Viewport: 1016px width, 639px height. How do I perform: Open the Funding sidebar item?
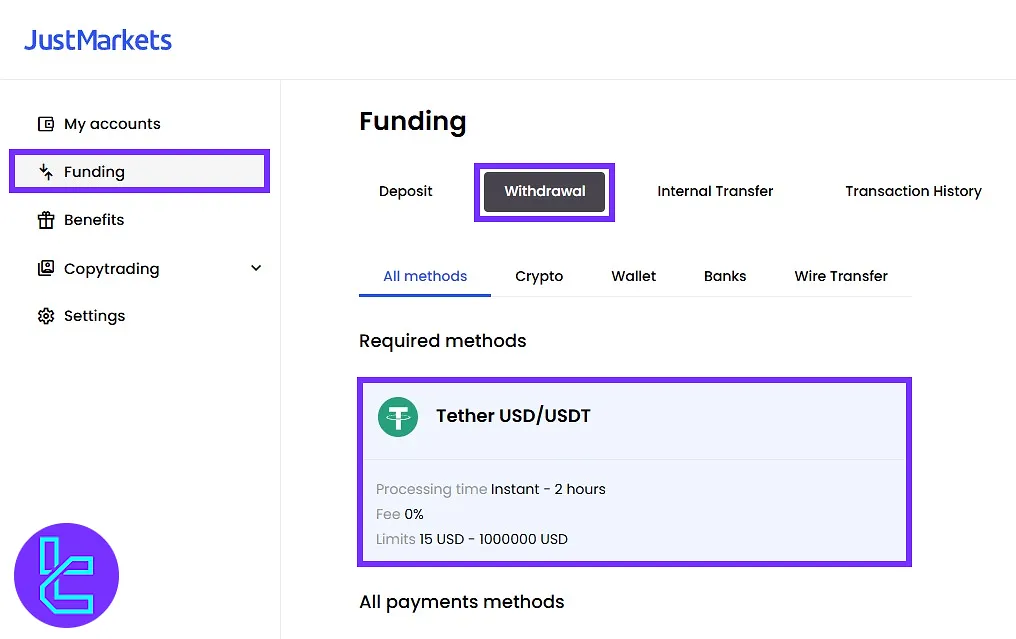[139, 172]
